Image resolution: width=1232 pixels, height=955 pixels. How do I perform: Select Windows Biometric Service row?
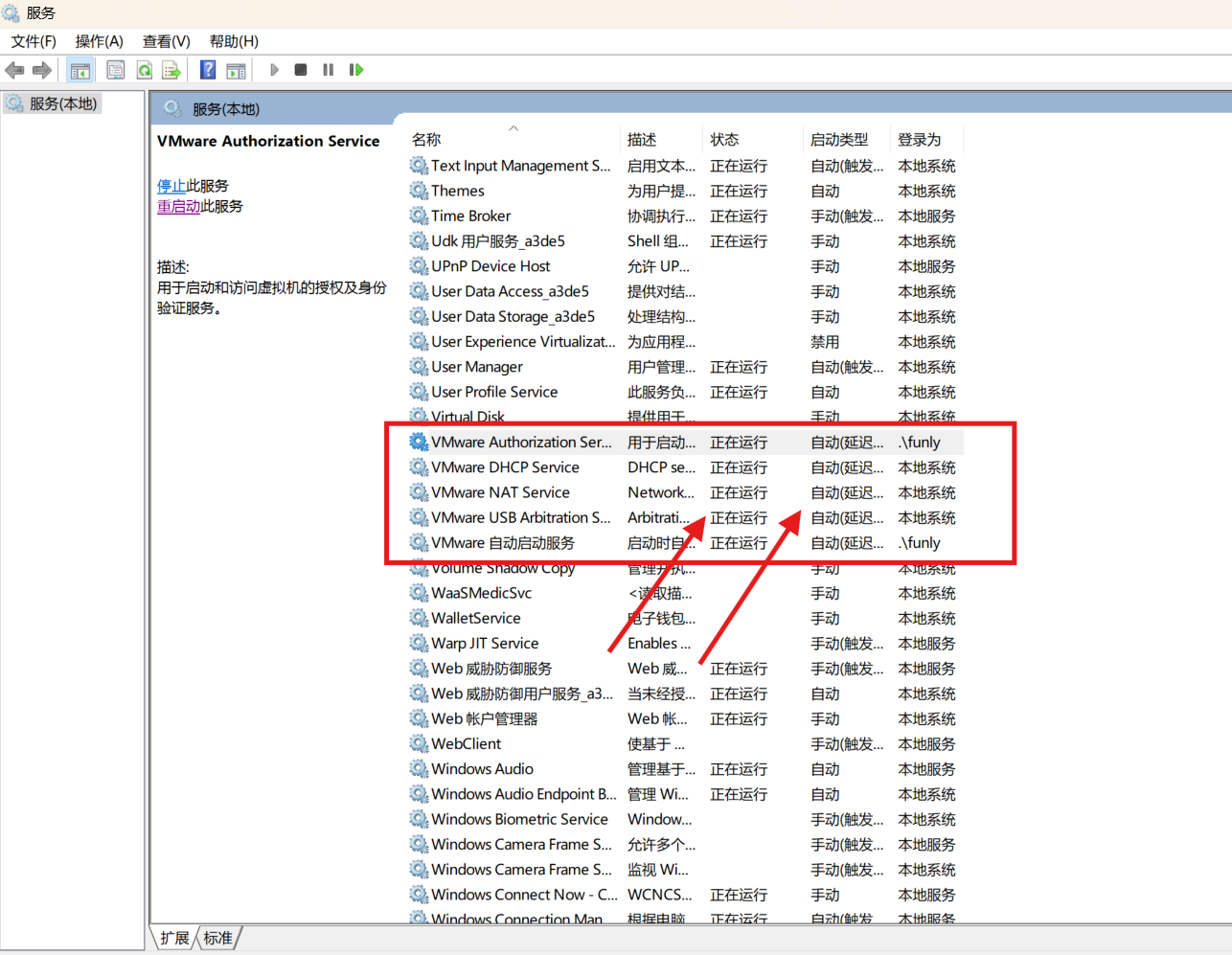(x=685, y=819)
